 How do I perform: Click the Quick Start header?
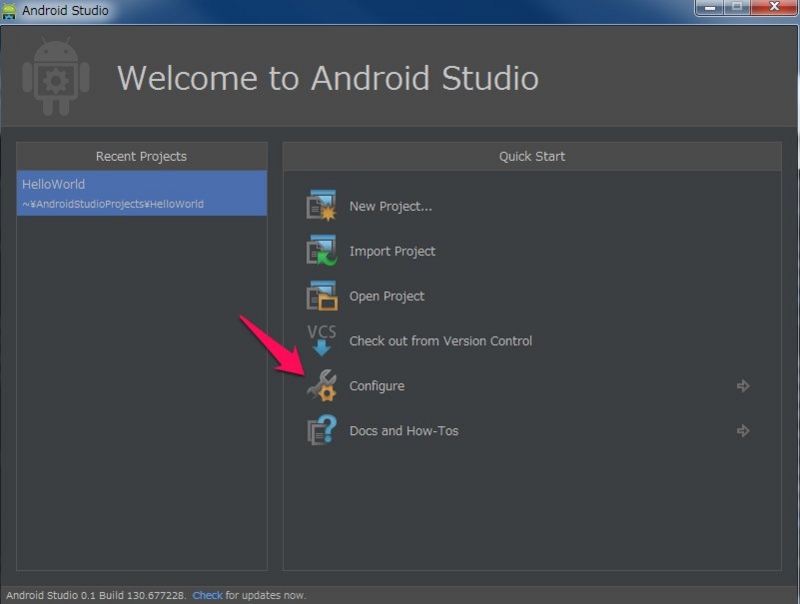[532, 156]
